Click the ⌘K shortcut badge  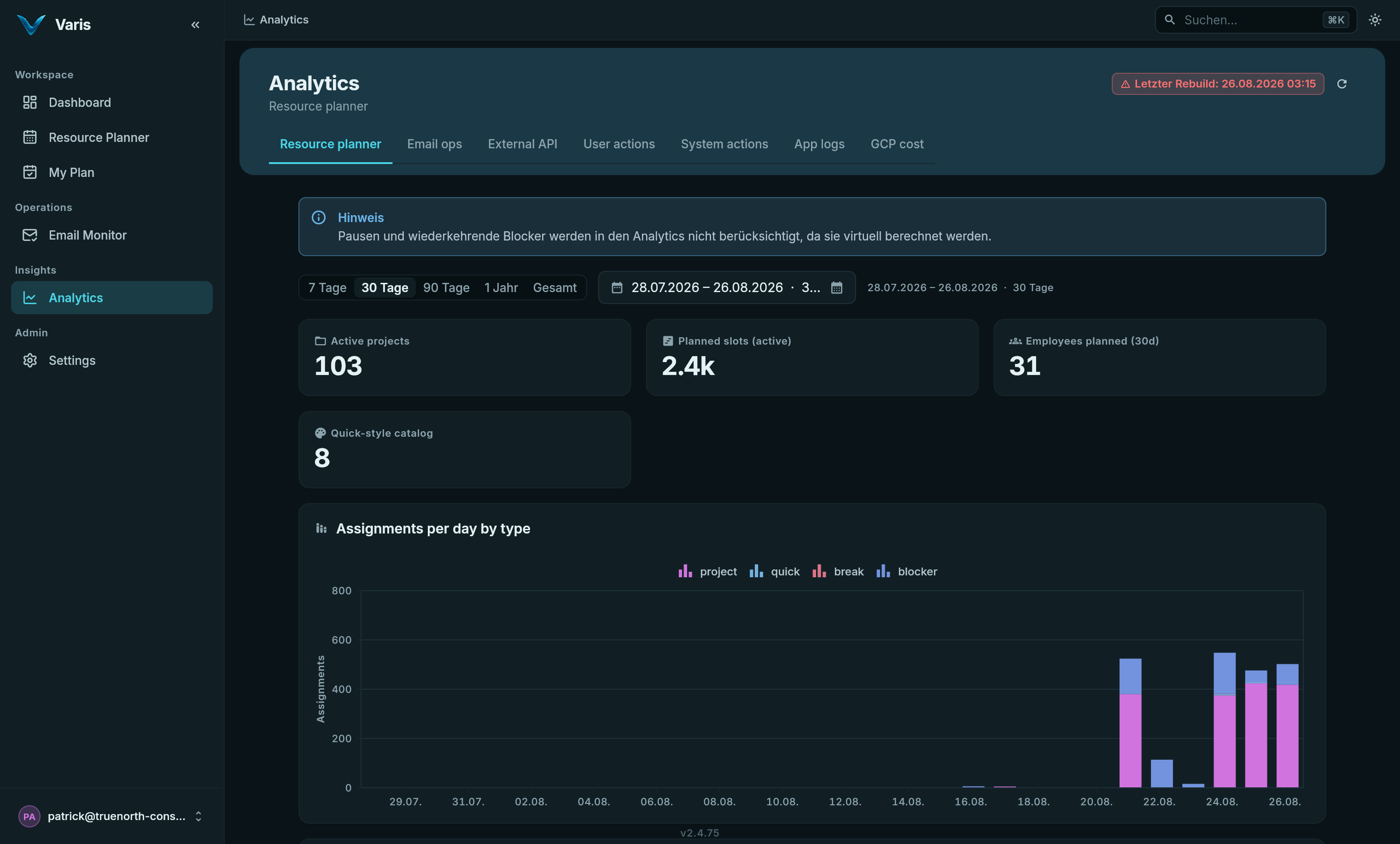[1335, 20]
